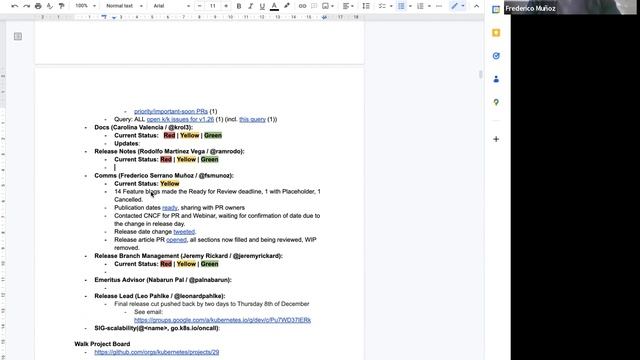Click the 'Walk Project Board' heading

(x=102, y=344)
